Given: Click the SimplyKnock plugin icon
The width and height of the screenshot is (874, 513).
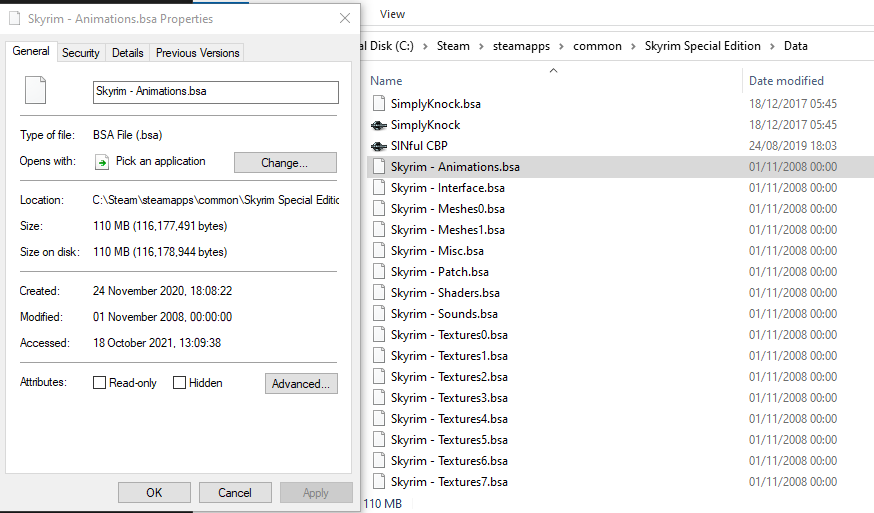Looking at the screenshot, I should point(379,125).
